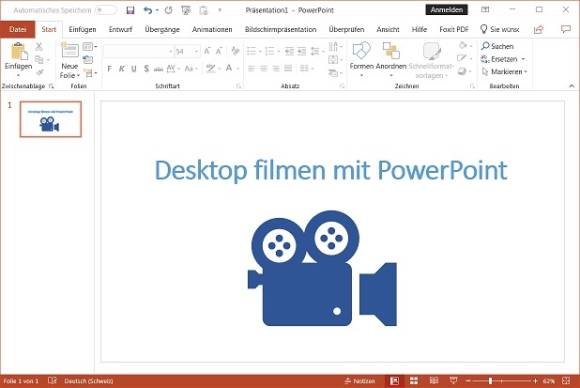Apply text shadow with the S button
The height and width of the screenshot is (388, 580).
pyautogui.click(x=146, y=69)
